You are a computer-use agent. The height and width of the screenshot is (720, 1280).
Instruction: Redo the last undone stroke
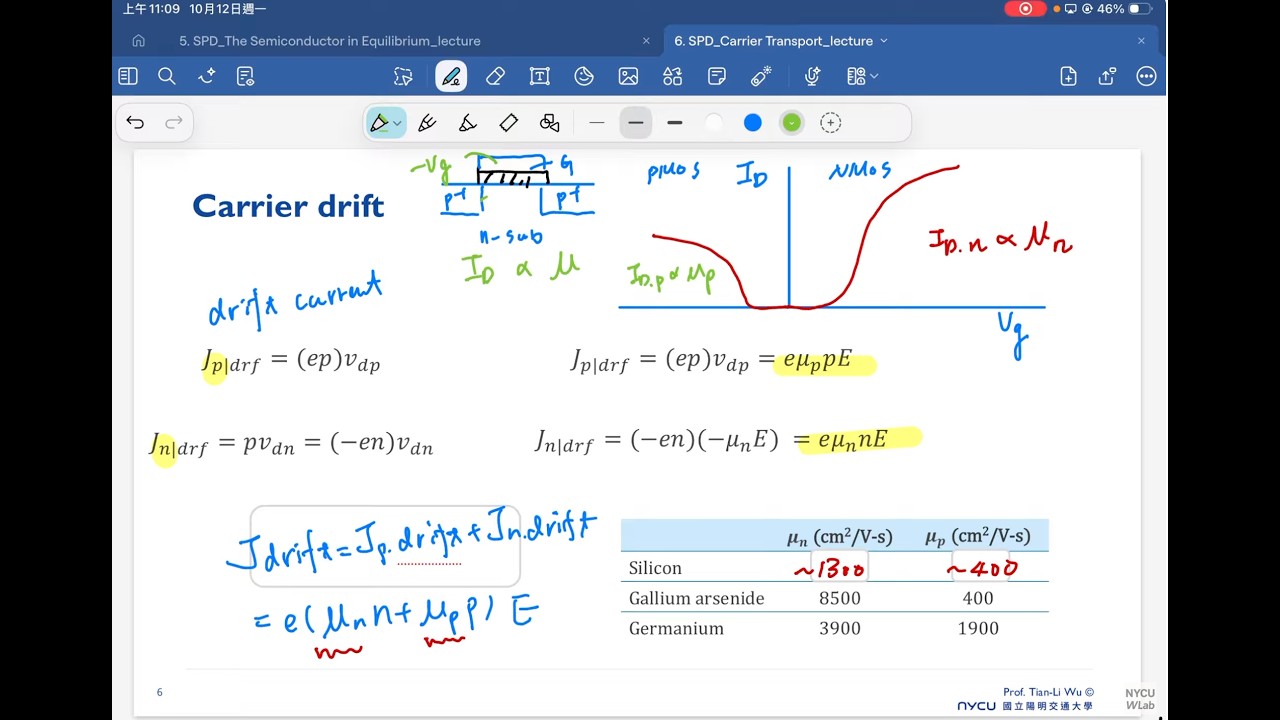click(174, 123)
